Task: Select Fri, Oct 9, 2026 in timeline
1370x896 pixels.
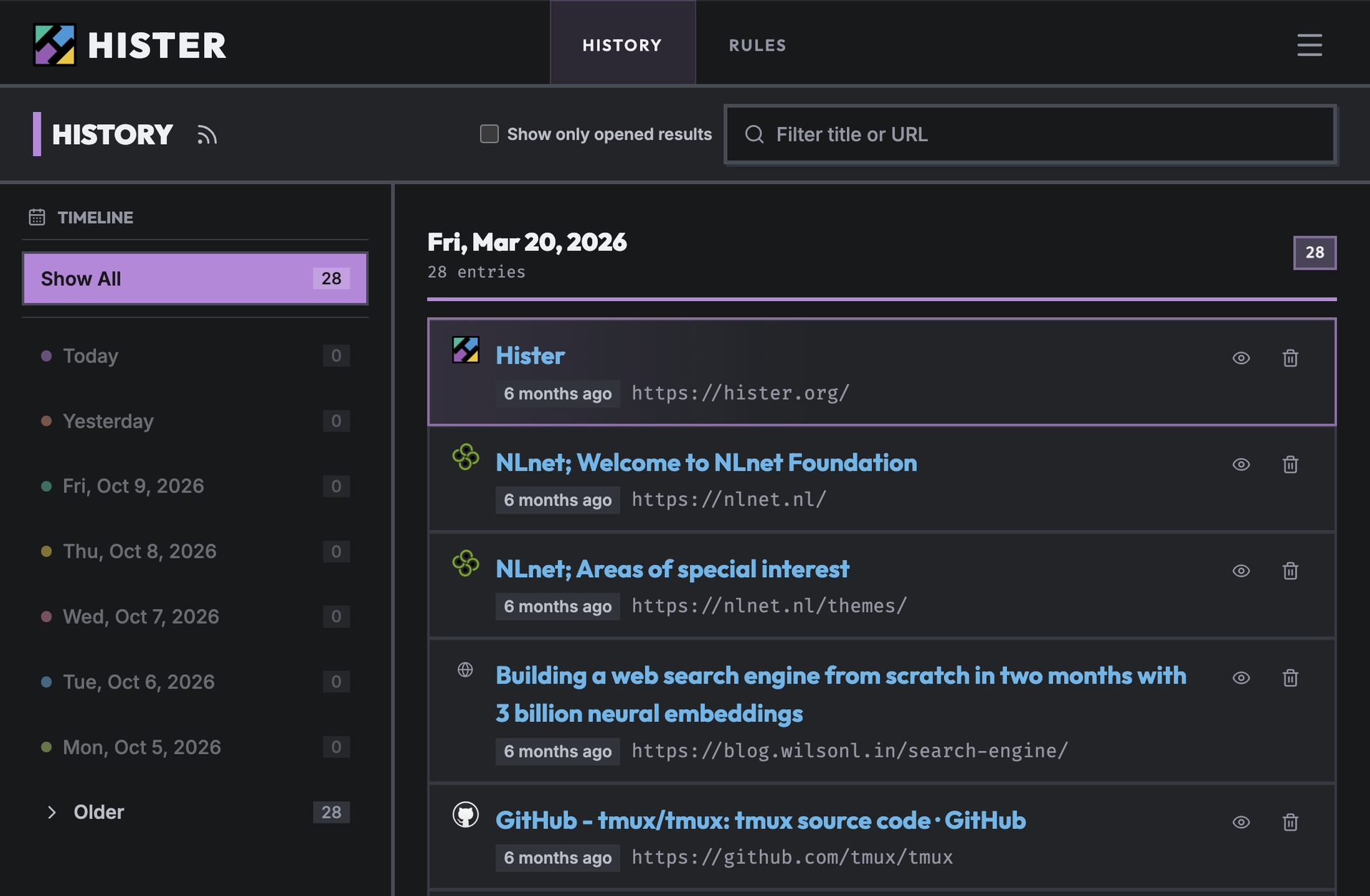Action: tap(195, 487)
